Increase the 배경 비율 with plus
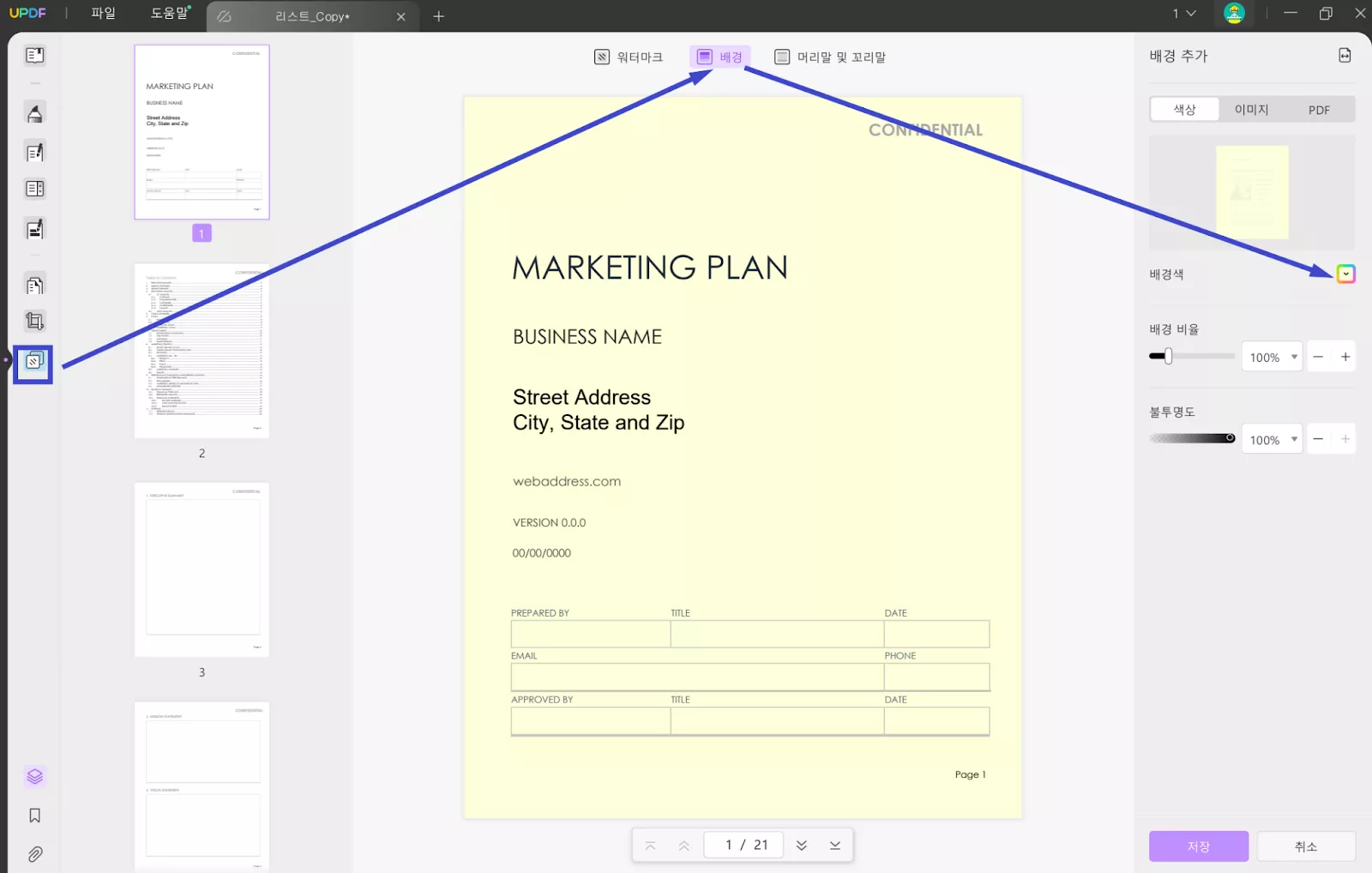The height and width of the screenshot is (873, 1372). click(1345, 357)
